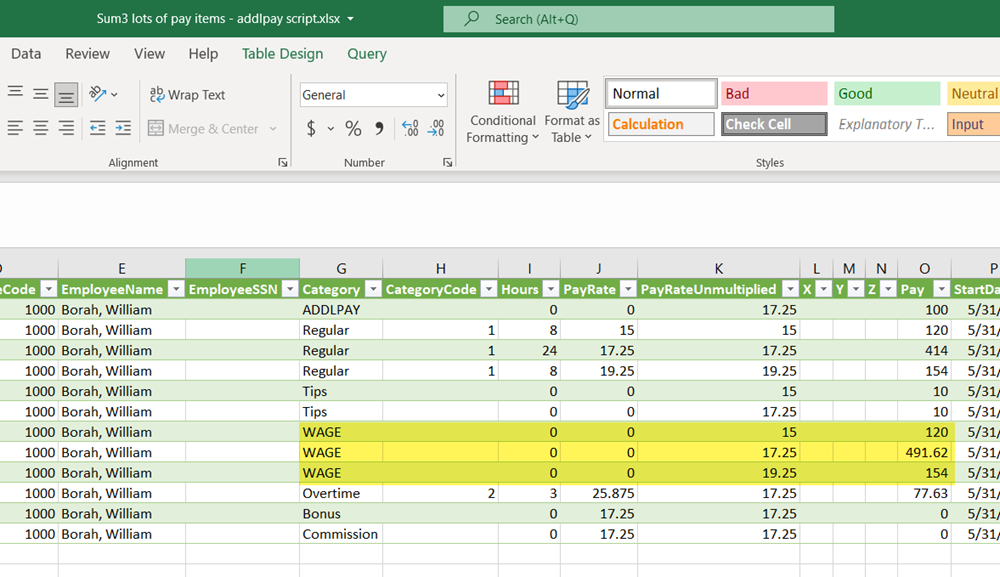Screen dimensions: 1000x577
Task: Switch to the Table Design tab
Action: pos(283,54)
